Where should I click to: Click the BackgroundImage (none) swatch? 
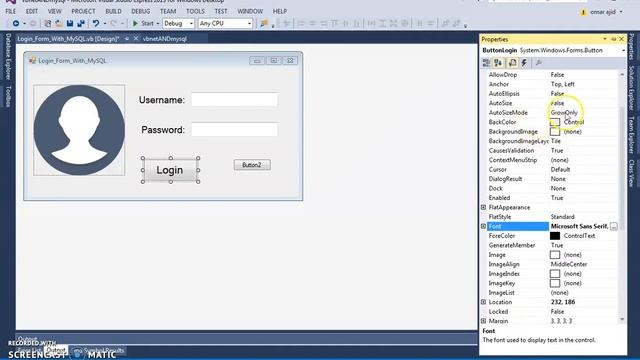click(555, 131)
